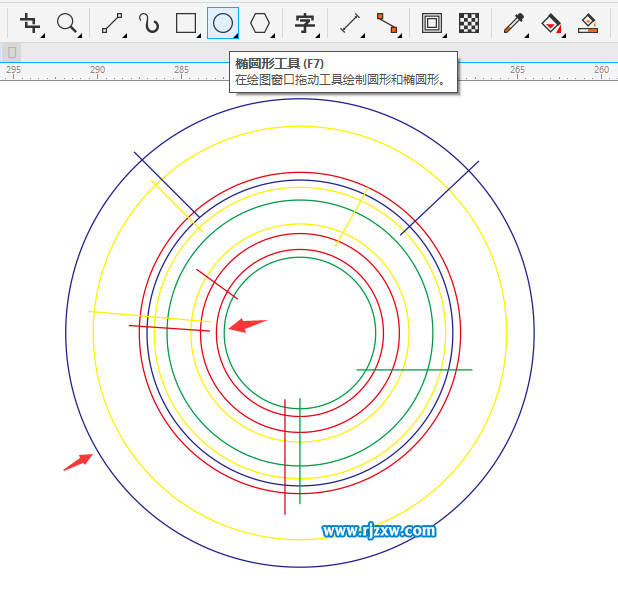Click the 290 mark on horizontal ruler

pyautogui.click(x=97, y=70)
